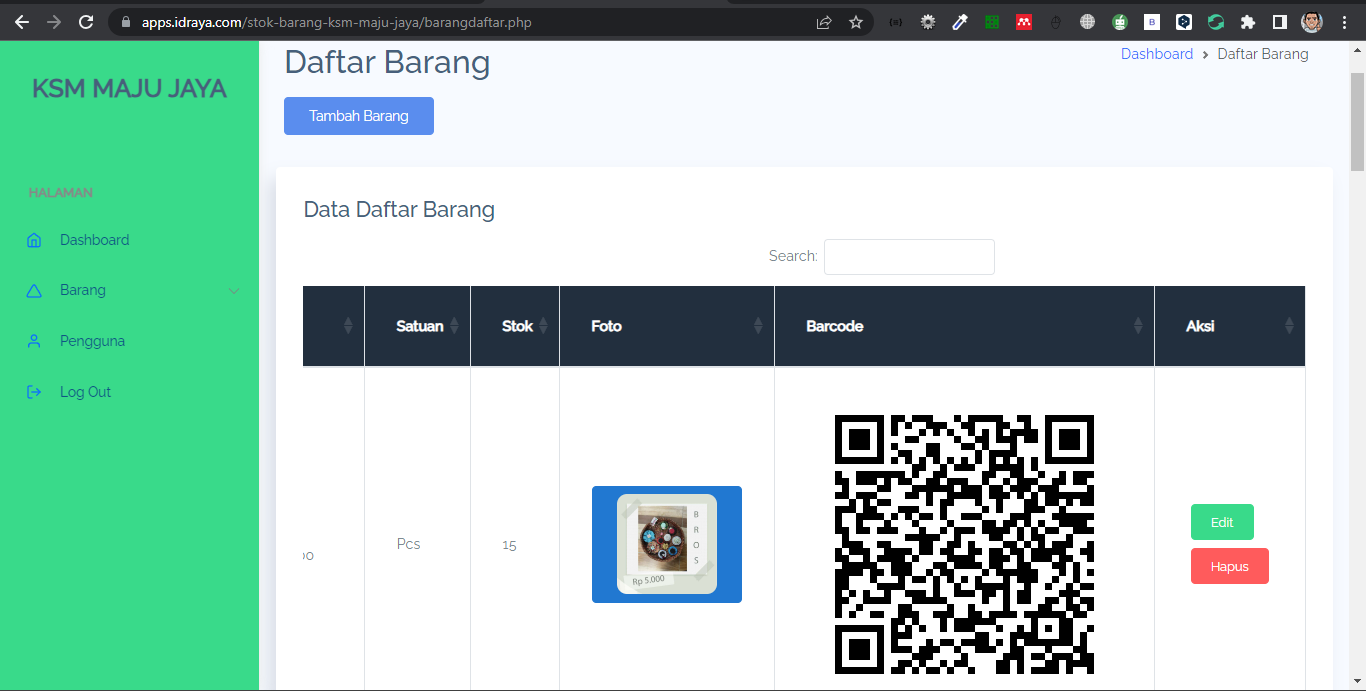Open Chrome's three-dot menu

[x=1344, y=21]
